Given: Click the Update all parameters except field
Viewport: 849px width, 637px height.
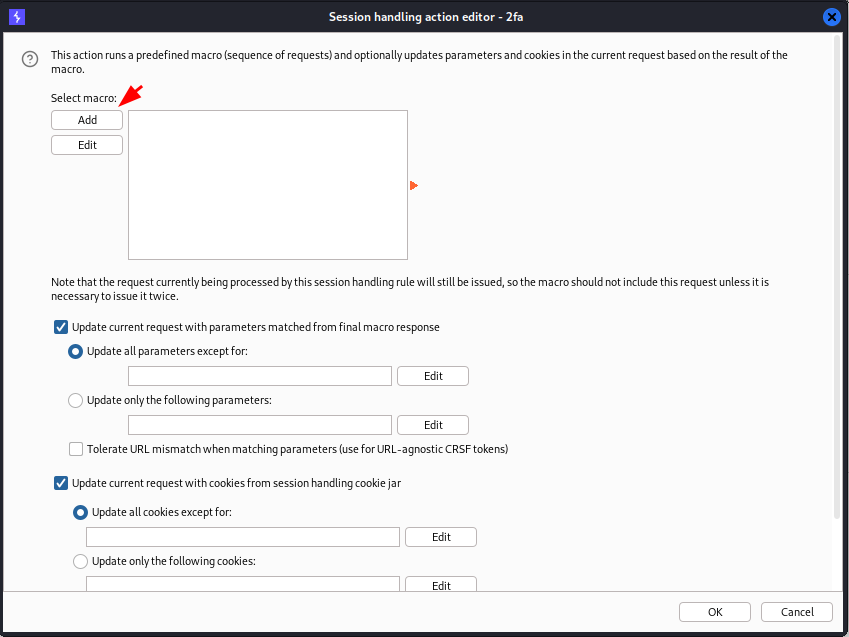Looking at the screenshot, I should click(x=260, y=376).
